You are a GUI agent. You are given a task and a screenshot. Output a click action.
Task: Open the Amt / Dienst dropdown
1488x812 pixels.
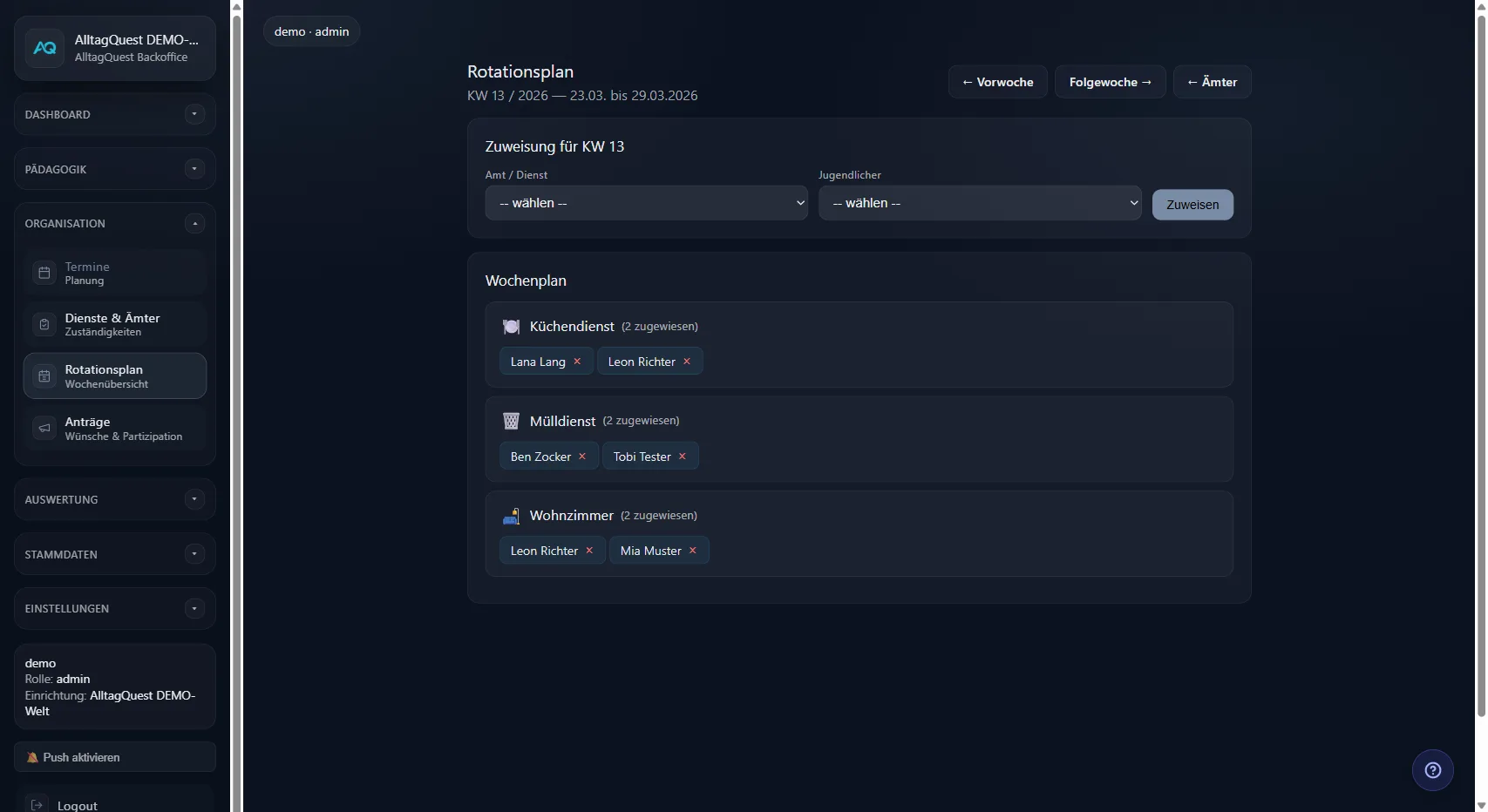646,203
